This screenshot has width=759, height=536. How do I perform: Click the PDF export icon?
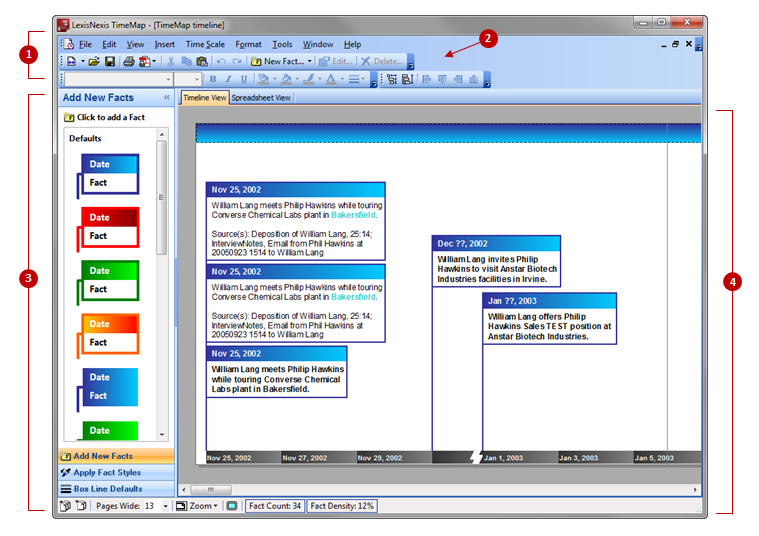point(144,61)
